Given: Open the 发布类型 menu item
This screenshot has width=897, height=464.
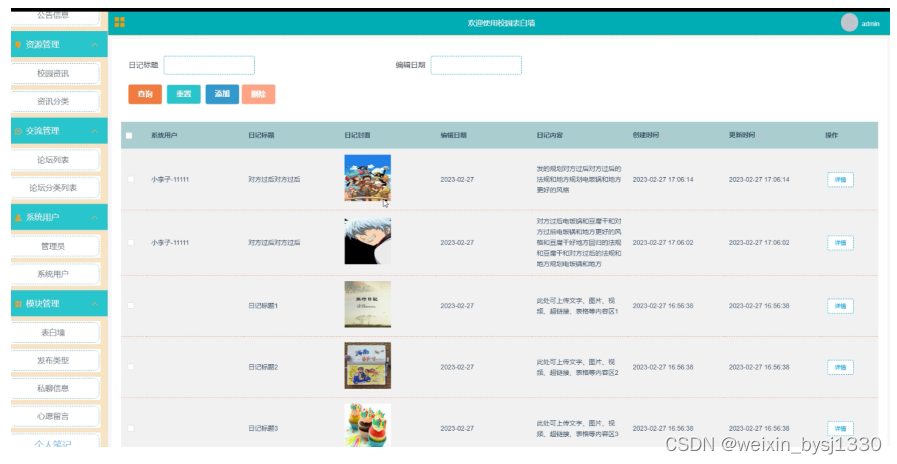Looking at the screenshot, I should pyautogui.click(x=55, y=360).
